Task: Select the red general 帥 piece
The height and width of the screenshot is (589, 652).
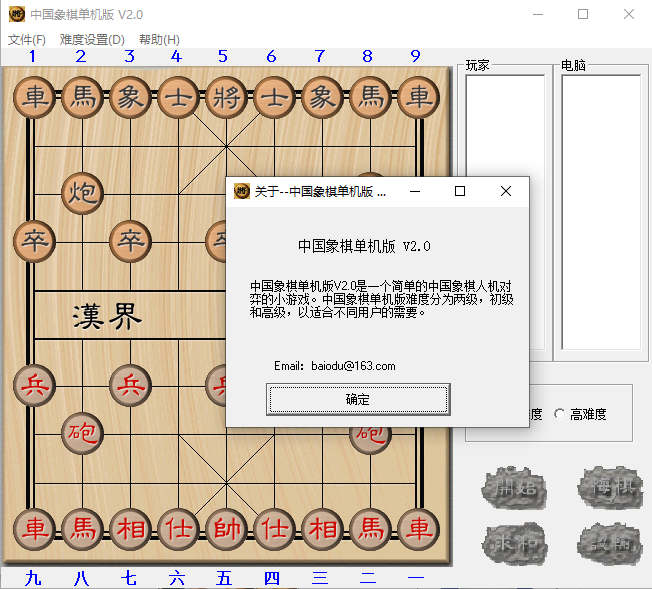Action: [225, 528]
